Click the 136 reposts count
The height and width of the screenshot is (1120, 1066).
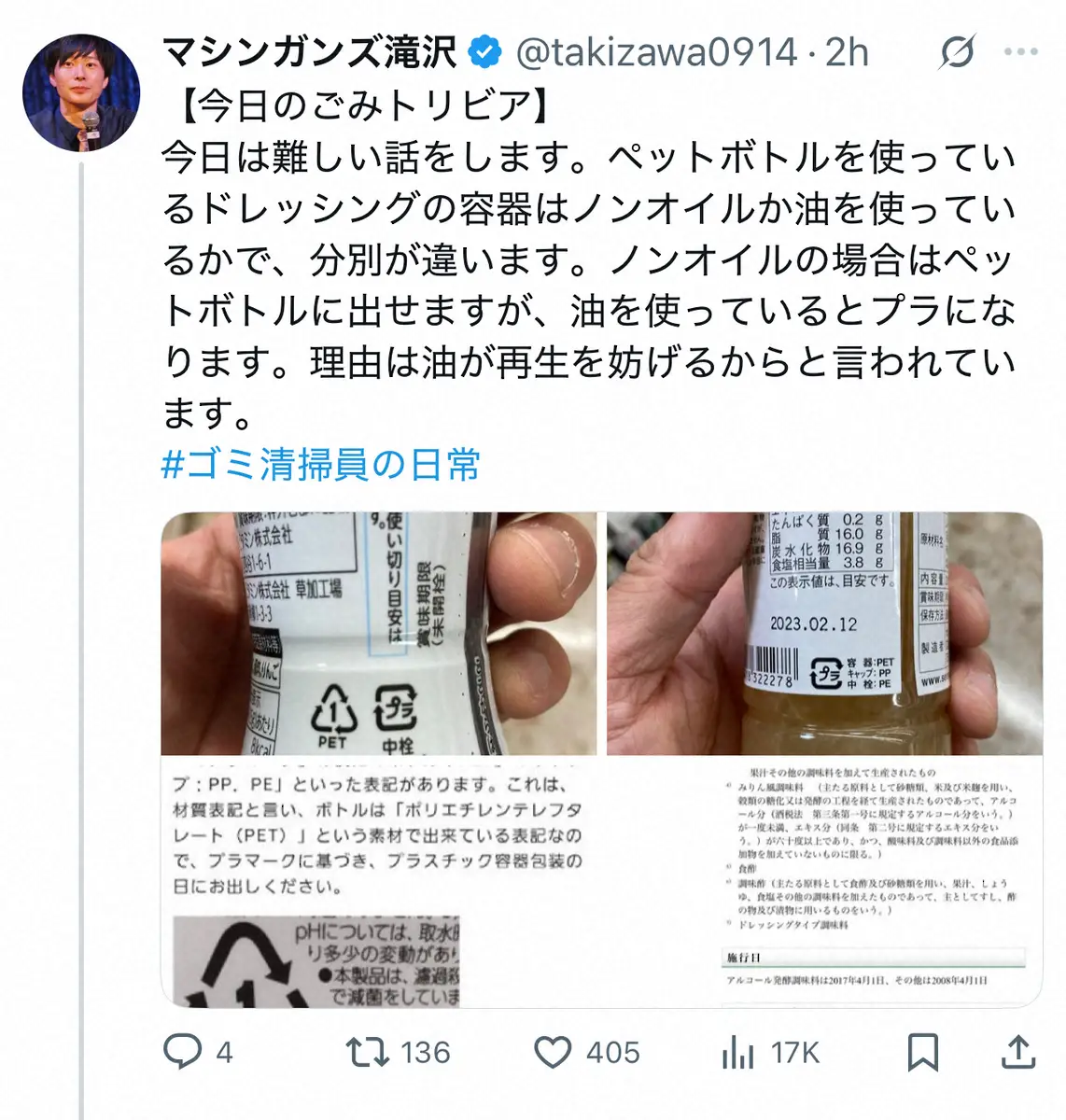click(x=426, y=1053)
